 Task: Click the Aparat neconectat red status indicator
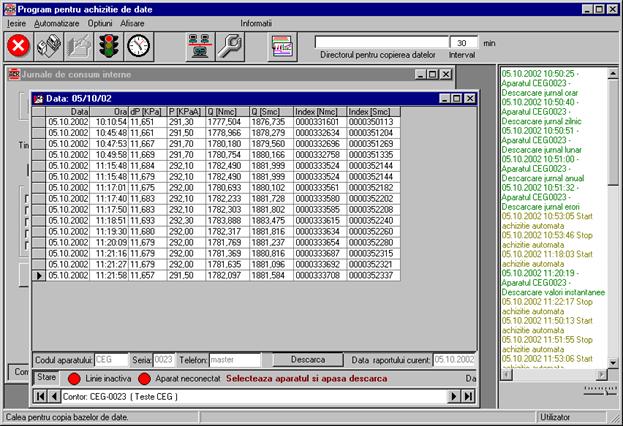tap(144, 379)
